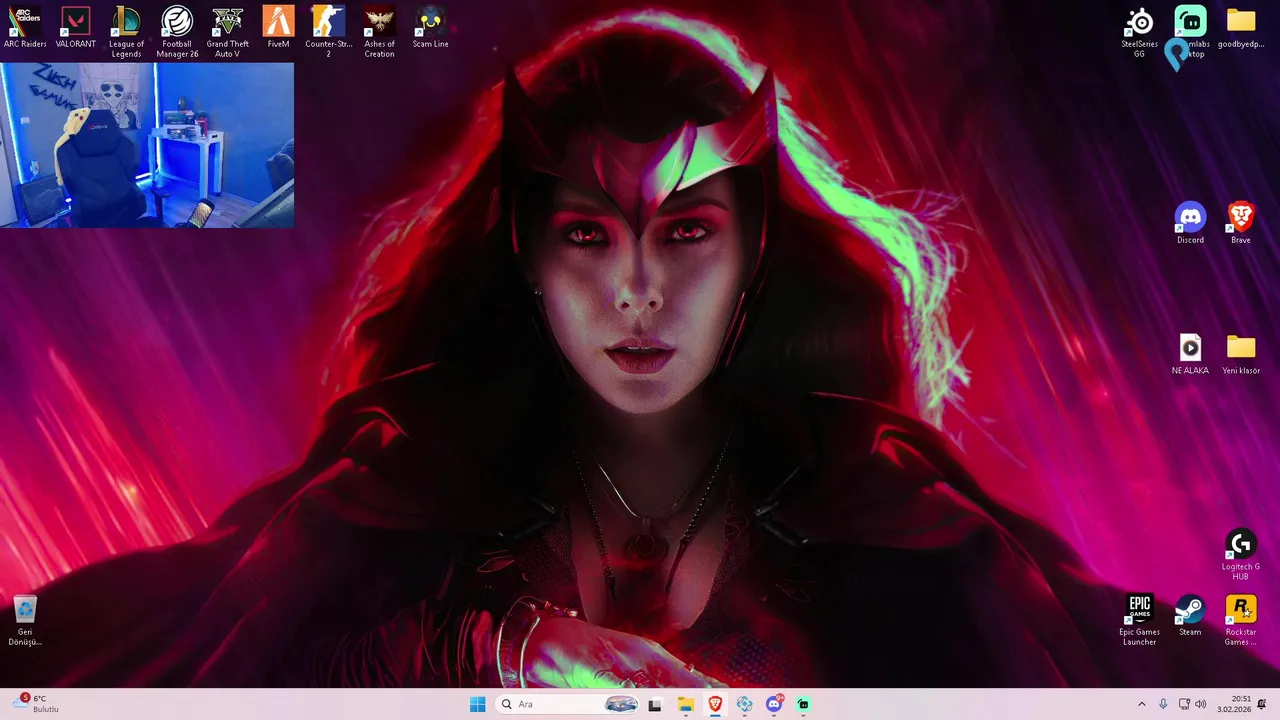Select the Epic Games Launcher icon
1280x720 pixels.
(1139, 620)
